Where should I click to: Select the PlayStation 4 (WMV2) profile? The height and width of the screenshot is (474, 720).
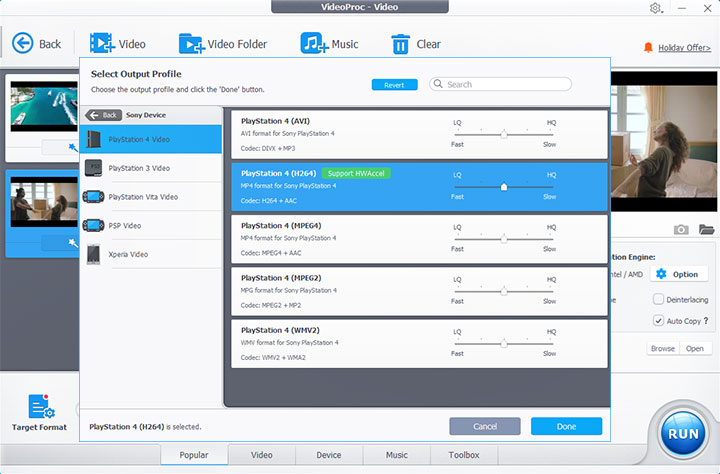419,344
